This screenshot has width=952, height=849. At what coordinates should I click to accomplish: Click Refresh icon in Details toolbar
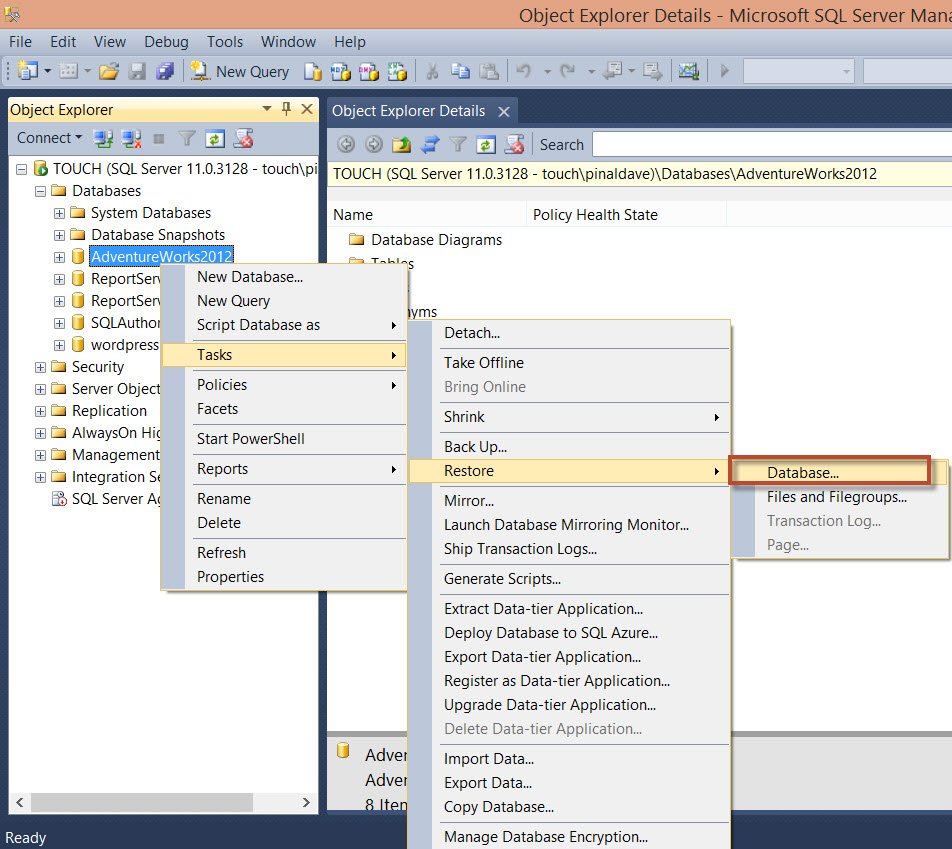486,145
